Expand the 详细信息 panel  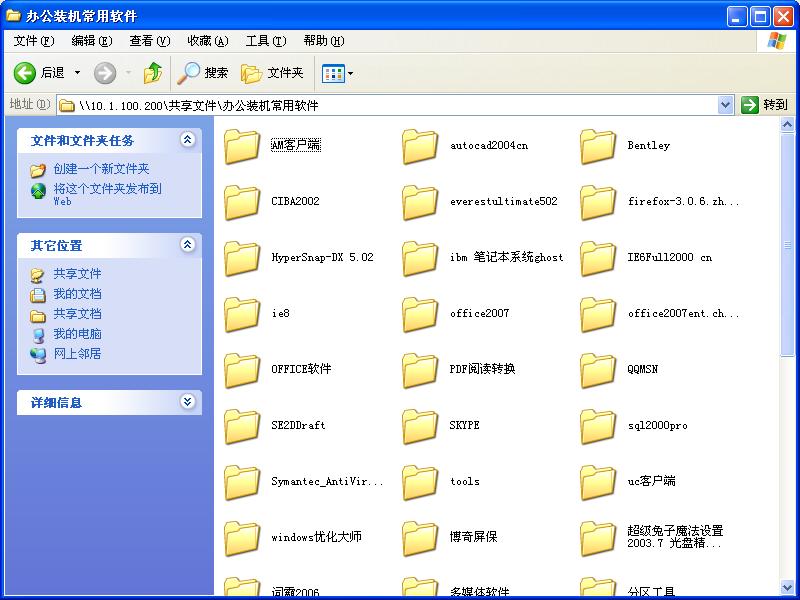tap(188, 402)
